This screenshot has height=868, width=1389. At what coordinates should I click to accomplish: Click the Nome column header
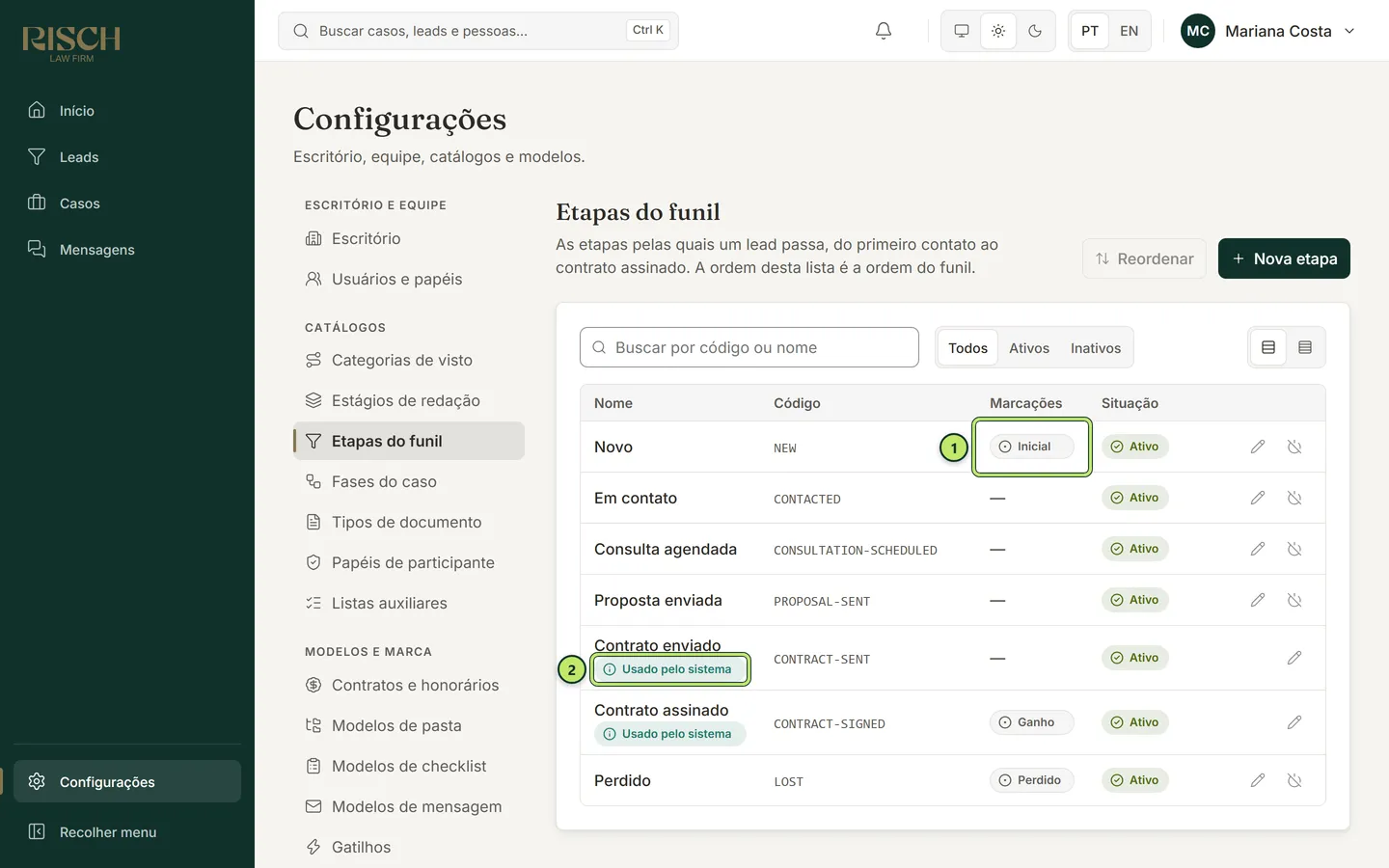click(613, 403)
